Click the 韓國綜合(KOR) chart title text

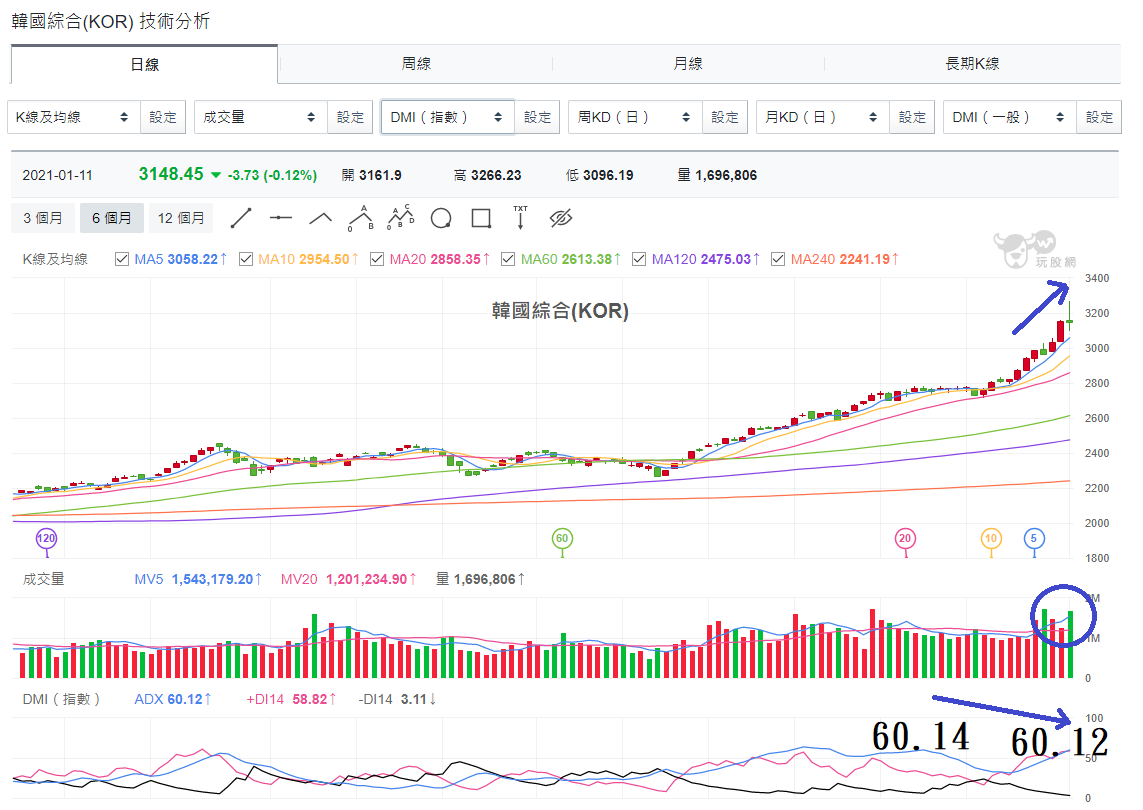[x=560, y=311]
